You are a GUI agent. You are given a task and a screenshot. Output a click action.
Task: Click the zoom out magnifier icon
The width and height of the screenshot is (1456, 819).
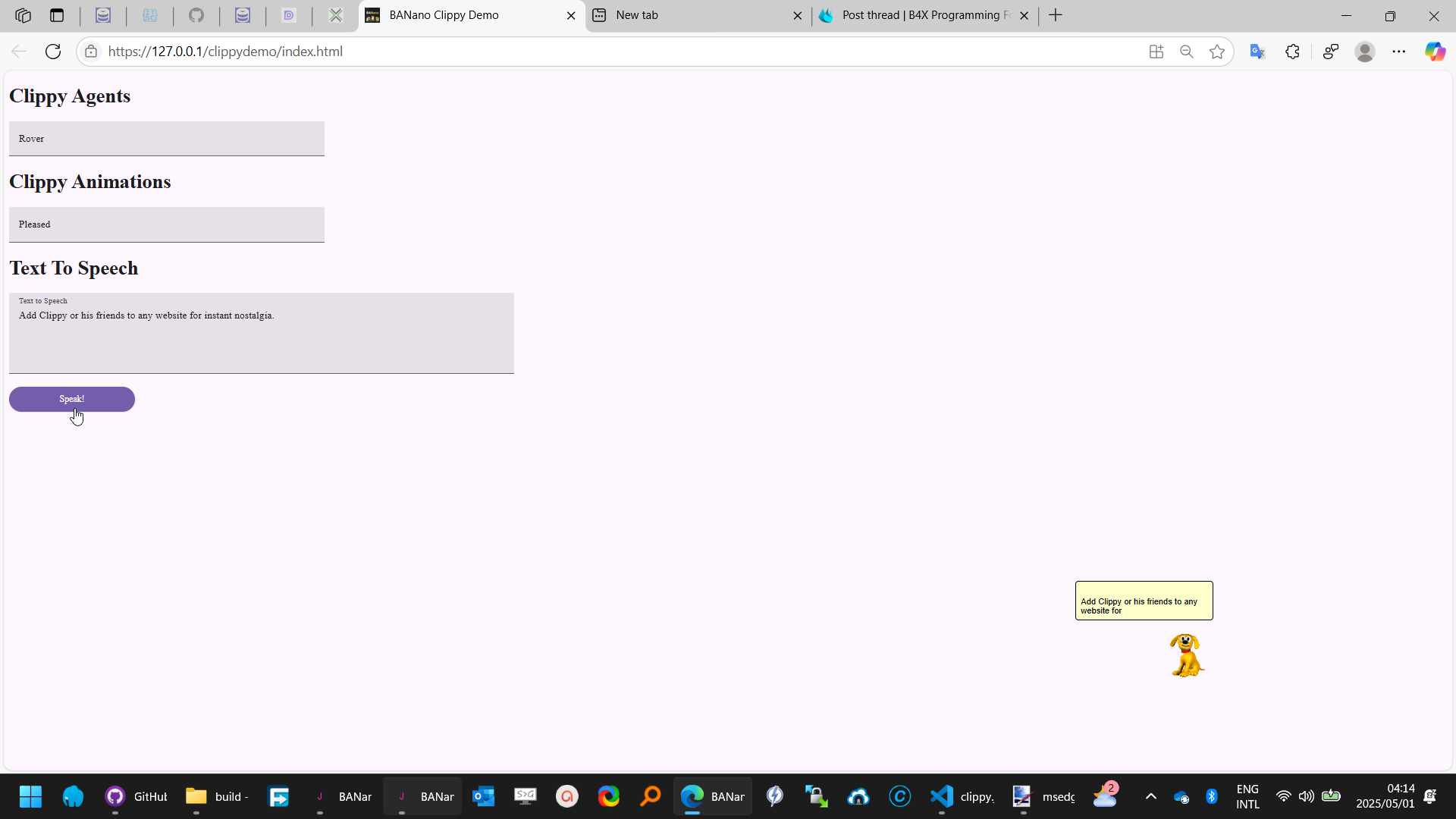[x=1187, y=52]
